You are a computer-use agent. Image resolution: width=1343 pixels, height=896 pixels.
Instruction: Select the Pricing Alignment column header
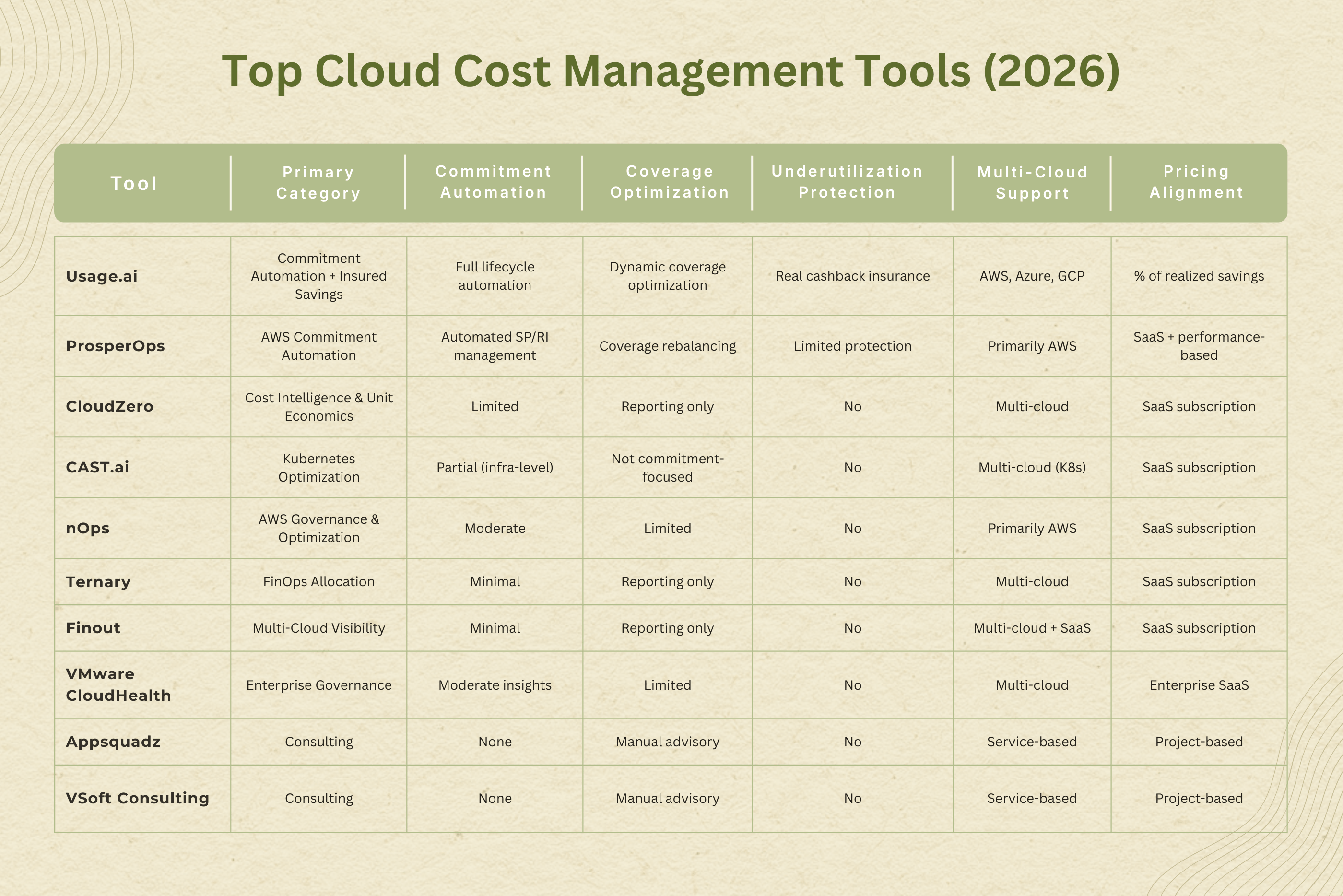point(1197,182)
